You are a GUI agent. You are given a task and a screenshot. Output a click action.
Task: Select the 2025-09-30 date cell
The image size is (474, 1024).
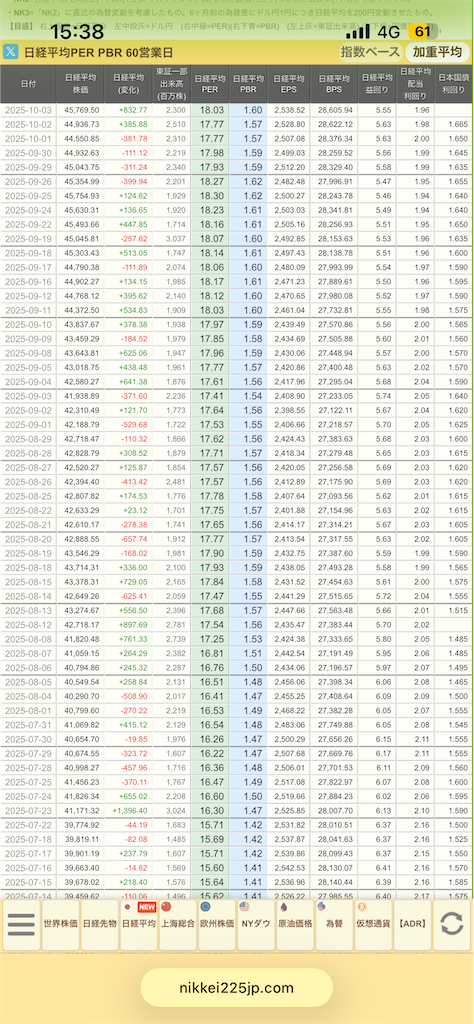pos(29,153)
